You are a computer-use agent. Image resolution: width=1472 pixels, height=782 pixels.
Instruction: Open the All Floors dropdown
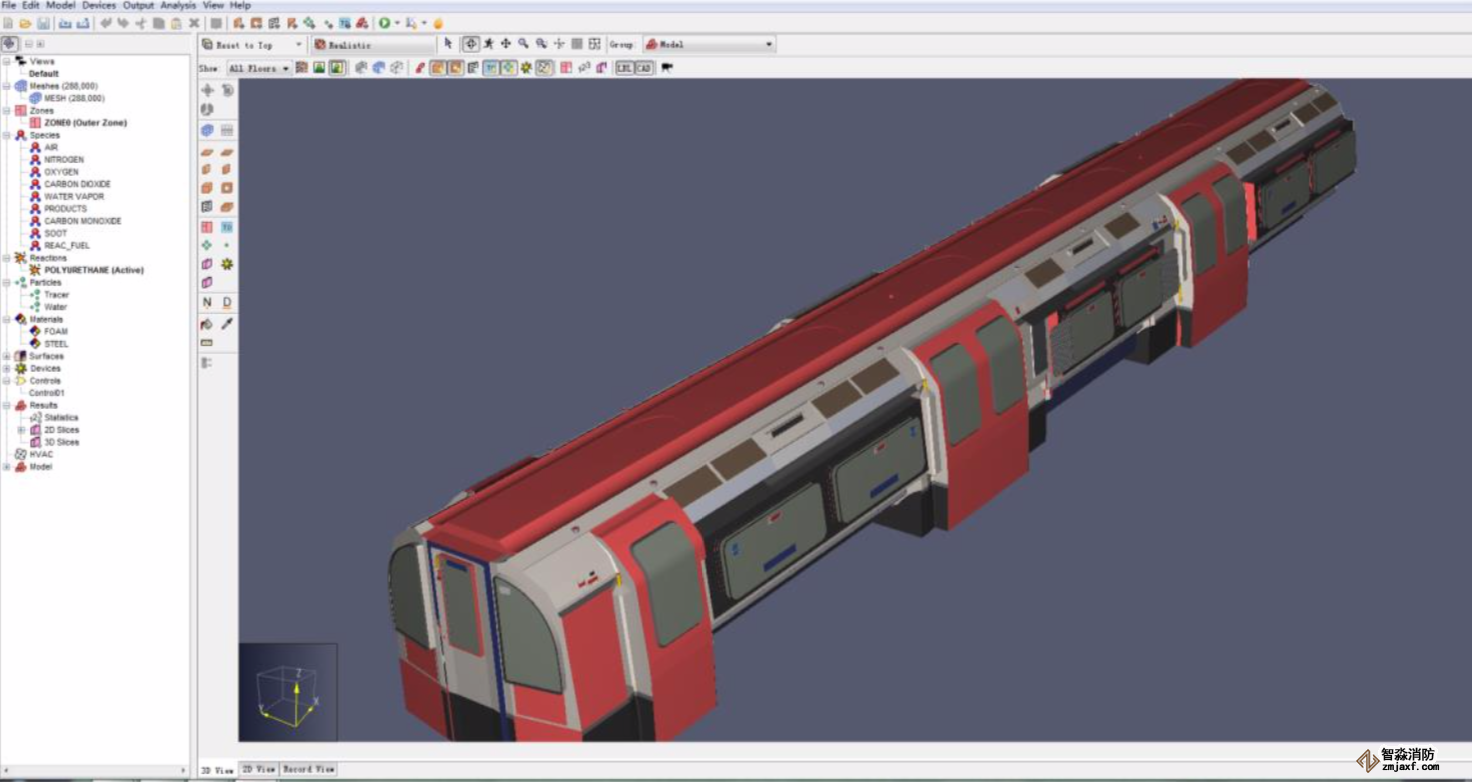coord(258,68)
